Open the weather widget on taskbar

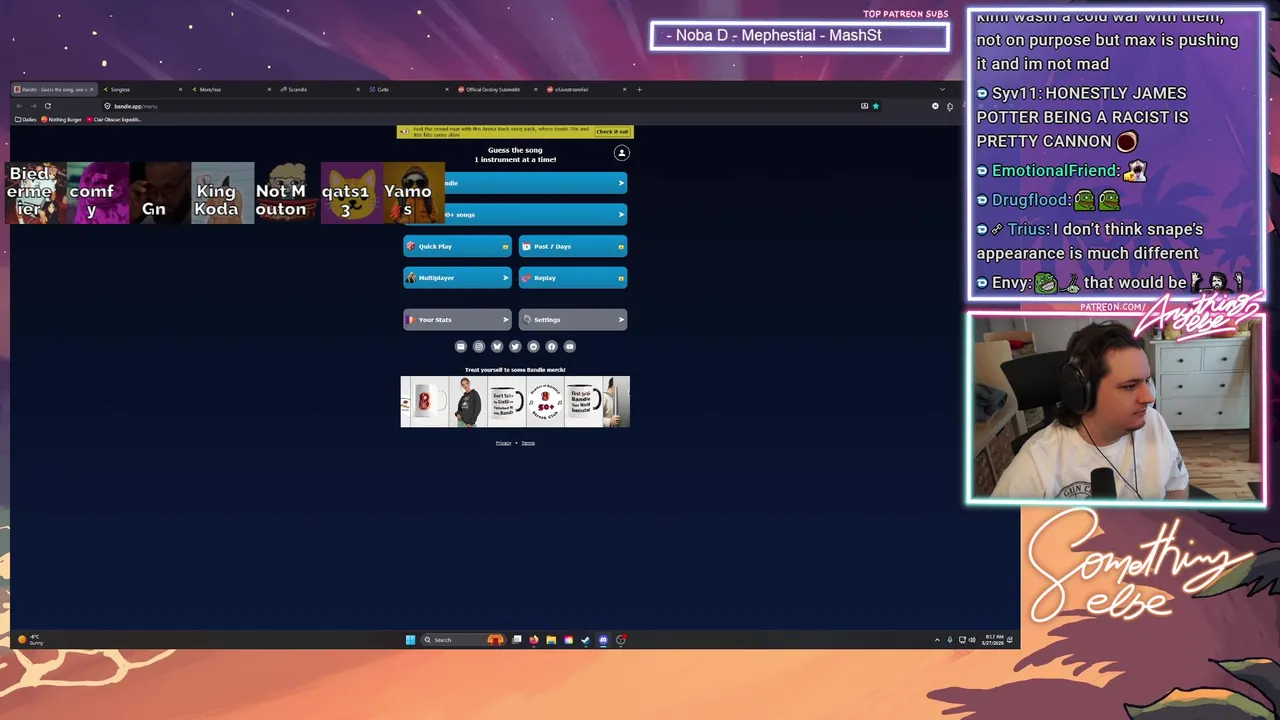point(30,640)
